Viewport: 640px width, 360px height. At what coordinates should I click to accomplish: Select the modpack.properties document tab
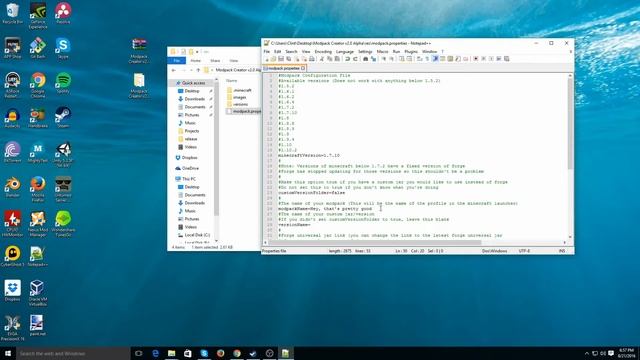[x=283, y=68]
